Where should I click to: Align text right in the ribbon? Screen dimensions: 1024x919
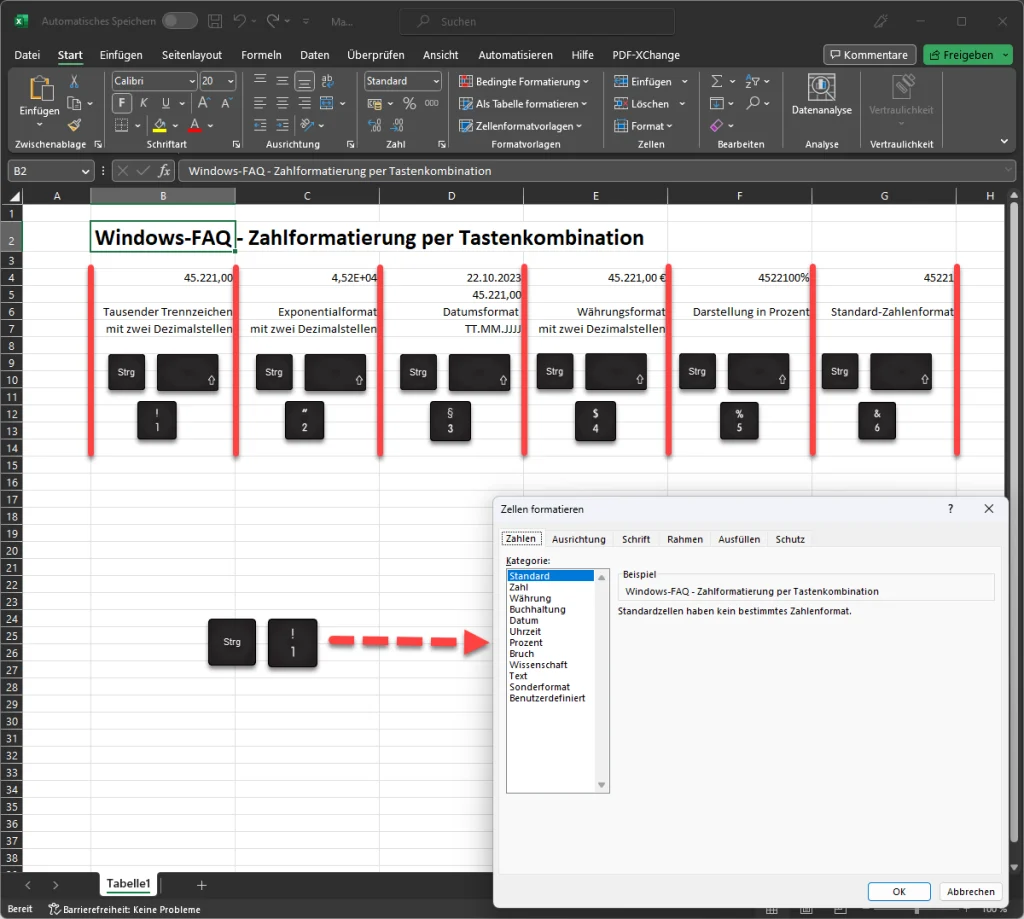point(304,103)
